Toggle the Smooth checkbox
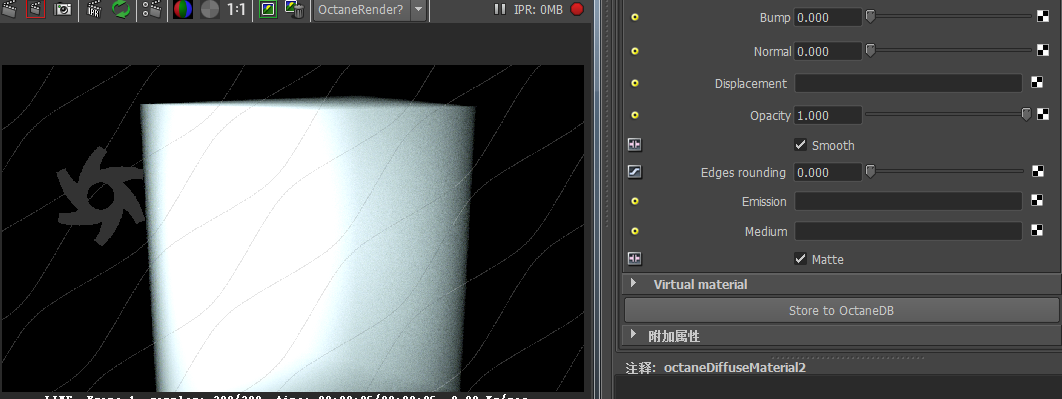Image resolution: width=1062 pixels, height=399 pixels. pyautogui.click(x=801, y=145)
